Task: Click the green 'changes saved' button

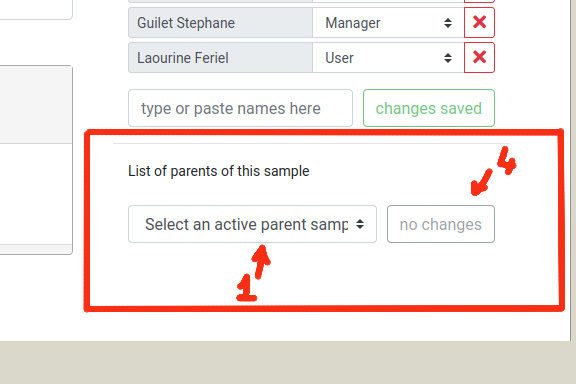Action: tap(429, 108)
